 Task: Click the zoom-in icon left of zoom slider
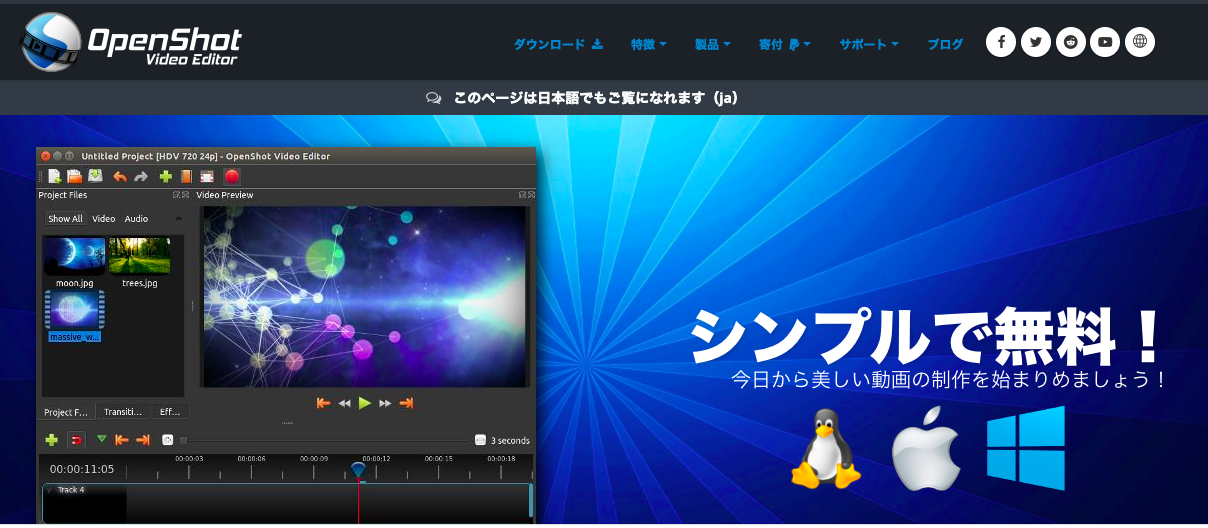click(x=168, y=440)
